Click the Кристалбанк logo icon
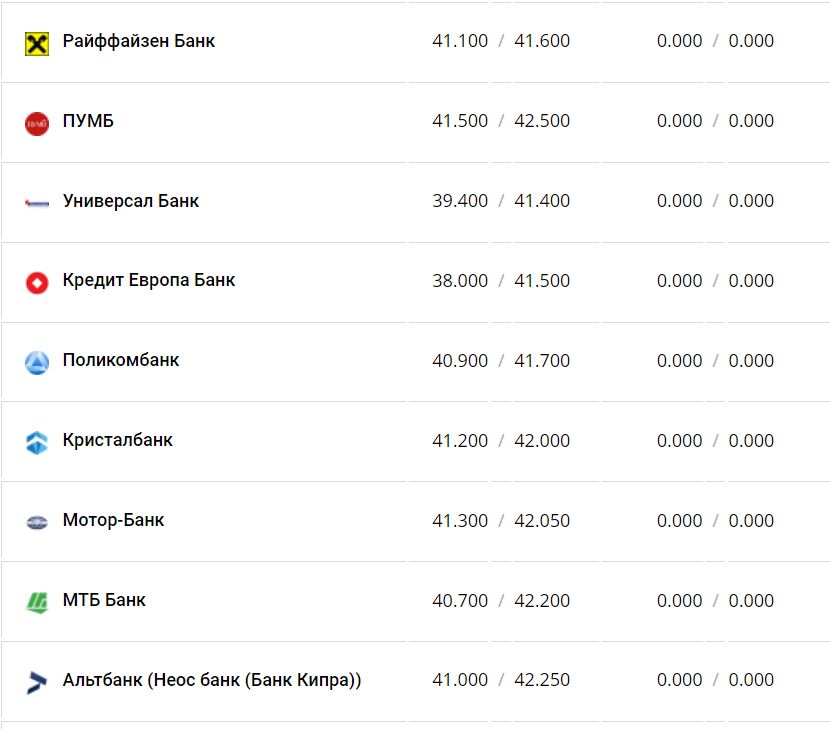Screen dimensions: 830x729 tap(37, 442)
